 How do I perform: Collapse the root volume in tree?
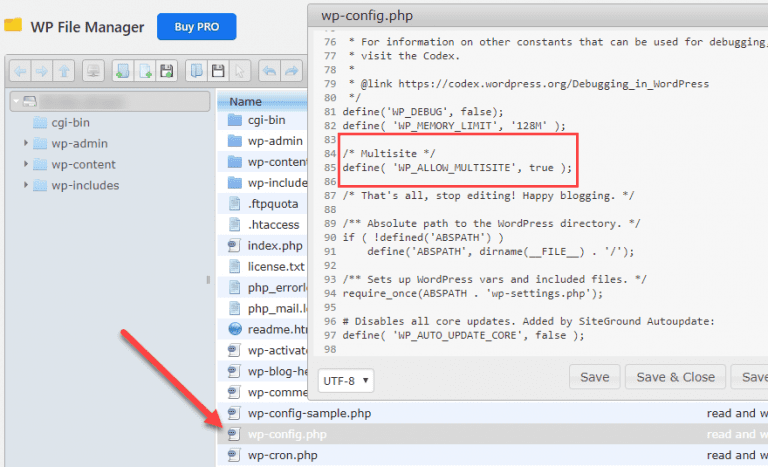pyautogui.click(x=16, y=102)
